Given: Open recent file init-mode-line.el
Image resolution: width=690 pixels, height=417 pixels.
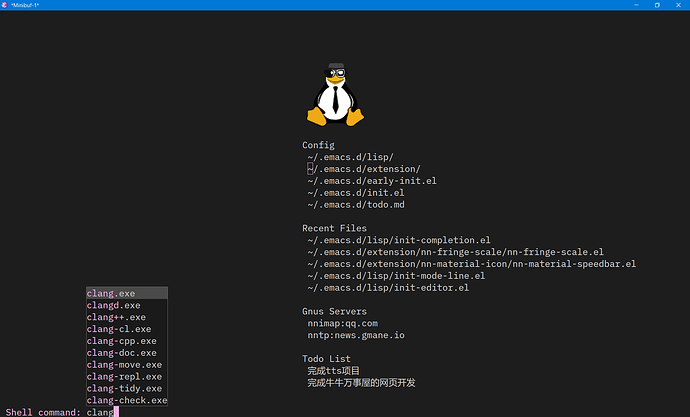Looking at the screenshot, I should tap(396, 276).
